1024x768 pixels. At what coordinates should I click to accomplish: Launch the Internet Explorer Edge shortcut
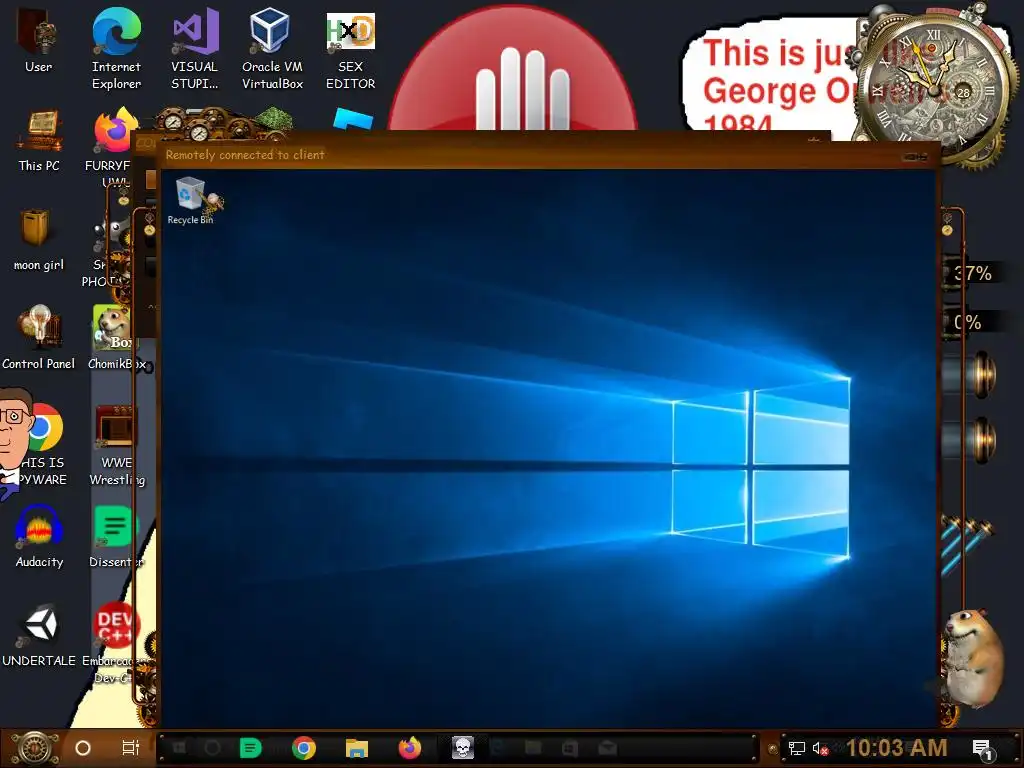point(116,49)
